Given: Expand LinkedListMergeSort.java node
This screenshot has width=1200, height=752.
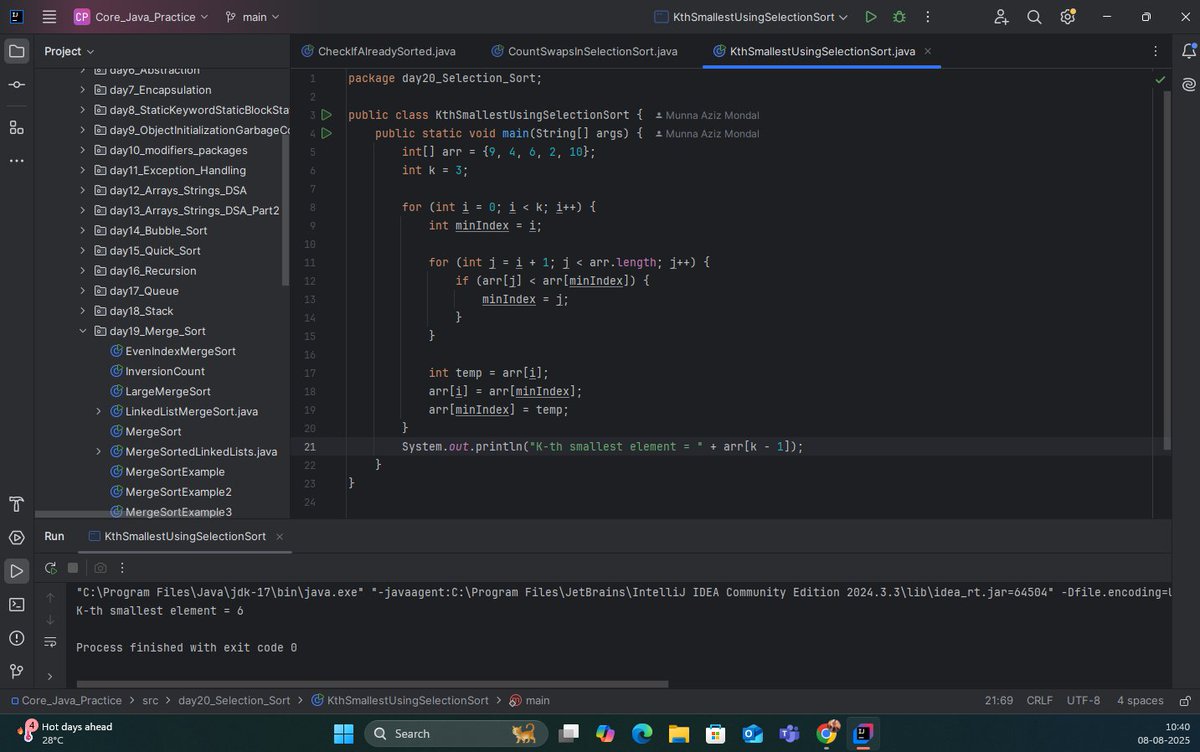Looking at the screenshot, I should [99, 411].
